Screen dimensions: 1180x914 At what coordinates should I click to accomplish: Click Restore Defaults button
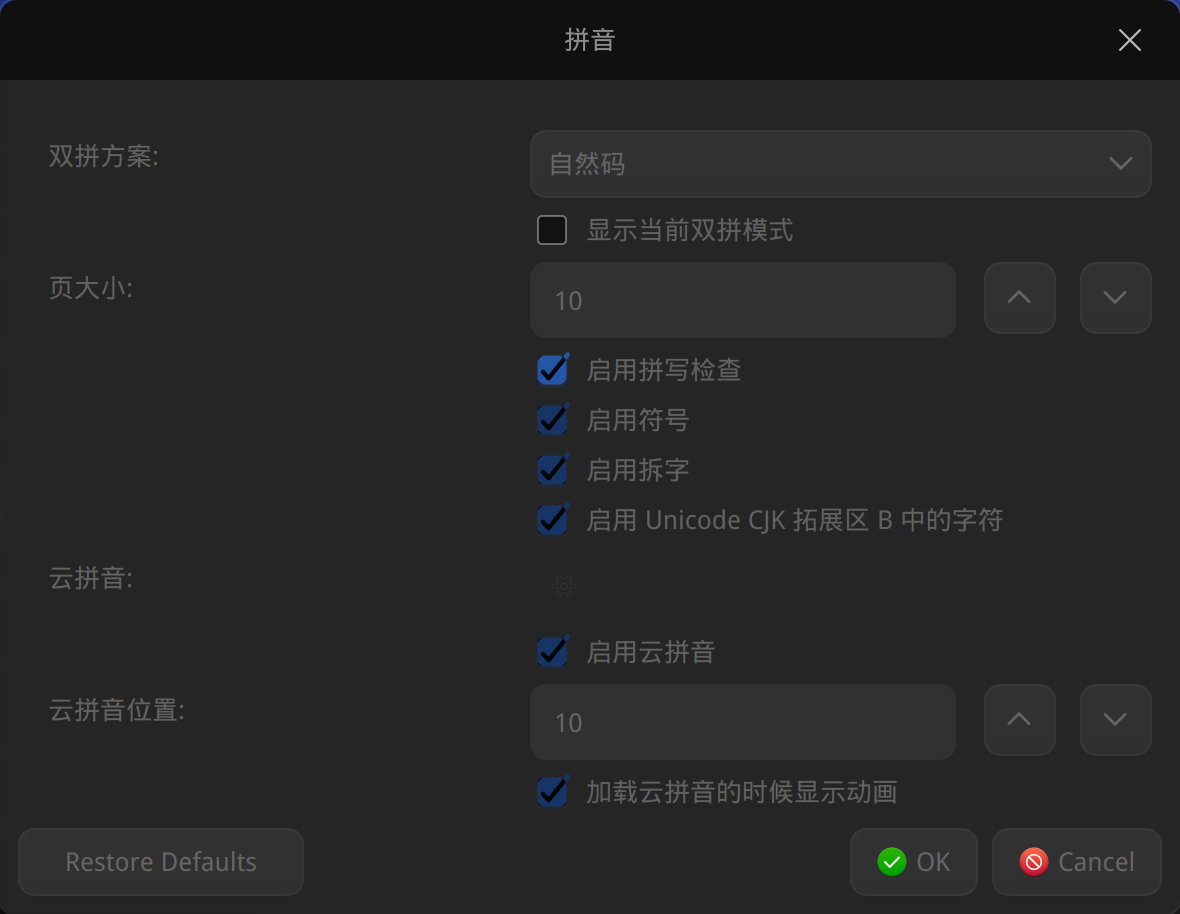tap(161, 862)
